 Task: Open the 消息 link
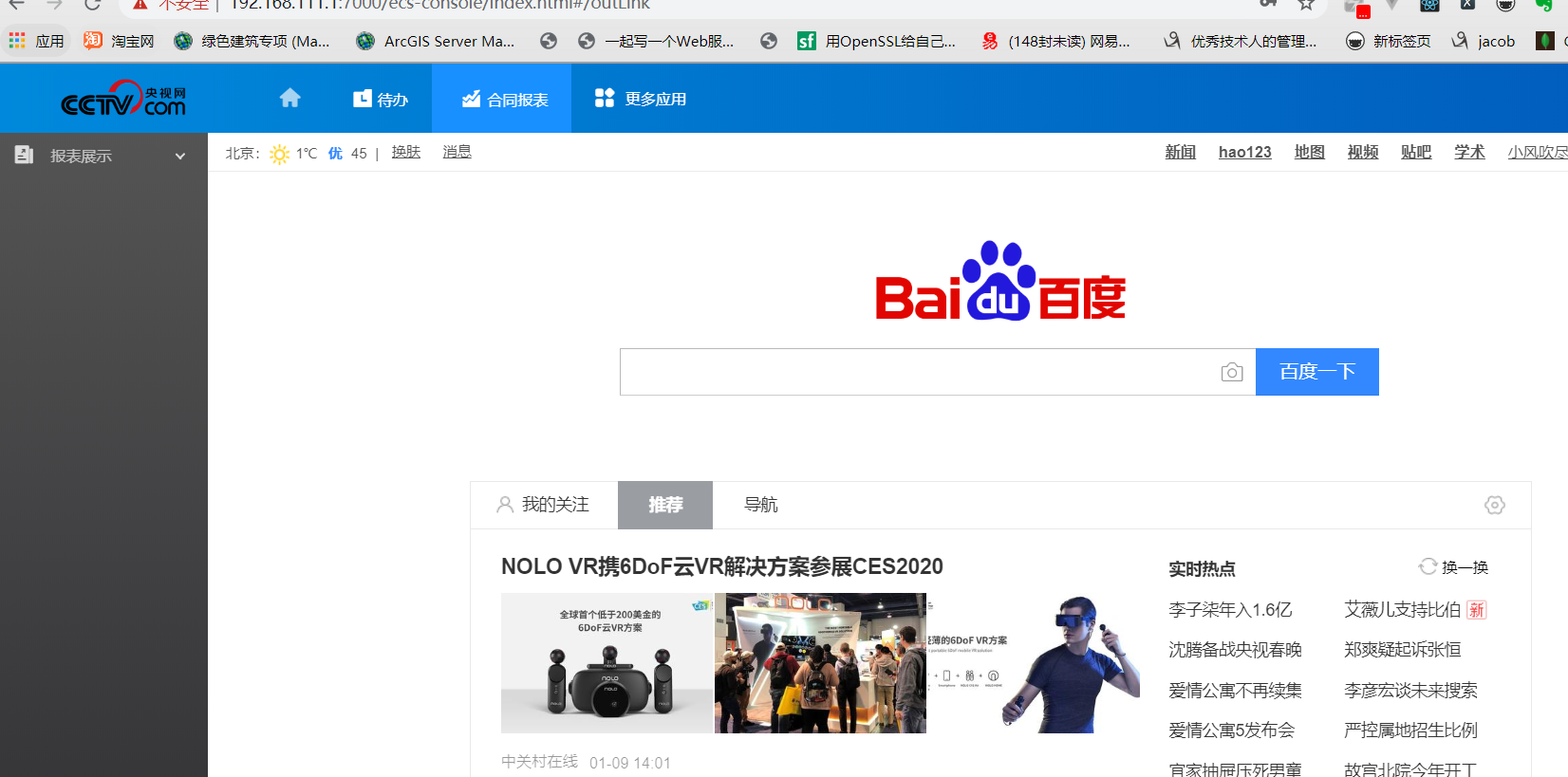coord(457,152)
